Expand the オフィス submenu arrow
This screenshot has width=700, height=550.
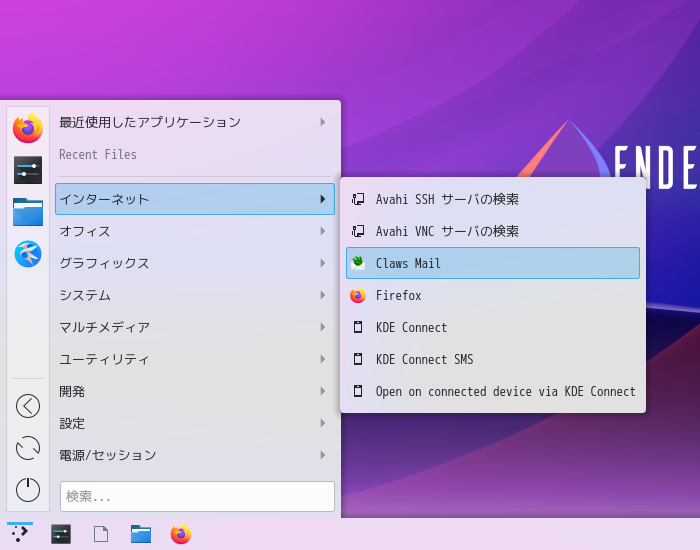(323, 231)
